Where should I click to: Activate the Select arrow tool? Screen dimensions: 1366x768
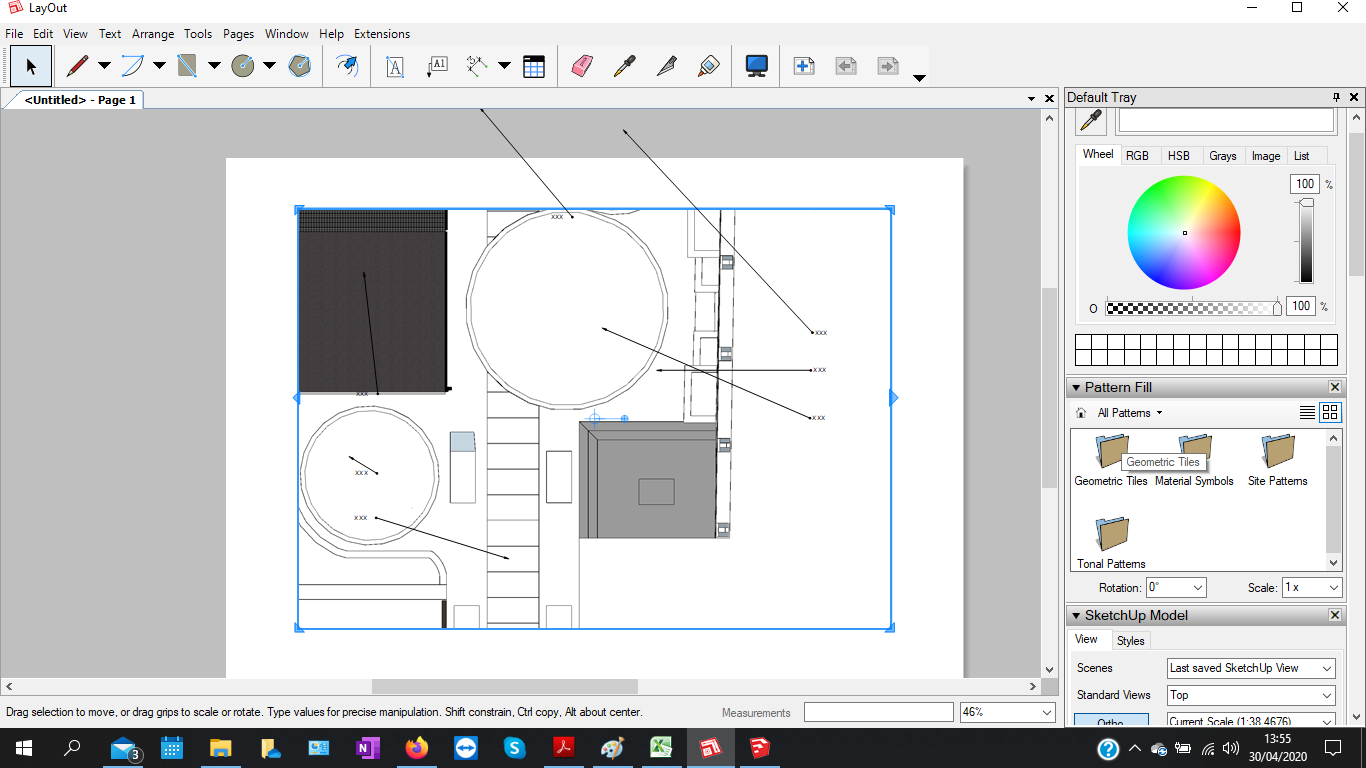click(31, 66)
